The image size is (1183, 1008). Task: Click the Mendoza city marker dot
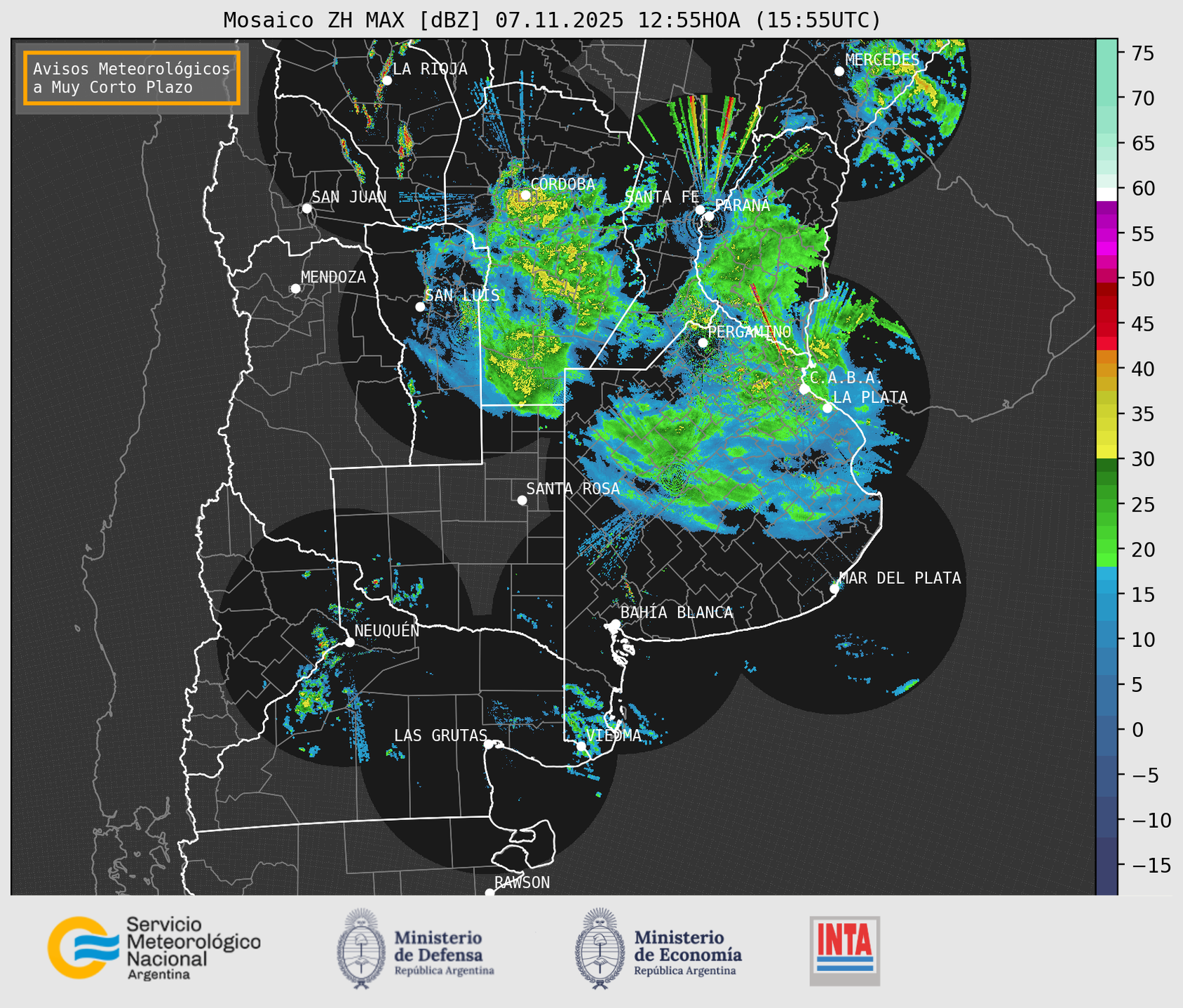pos(295,289)
